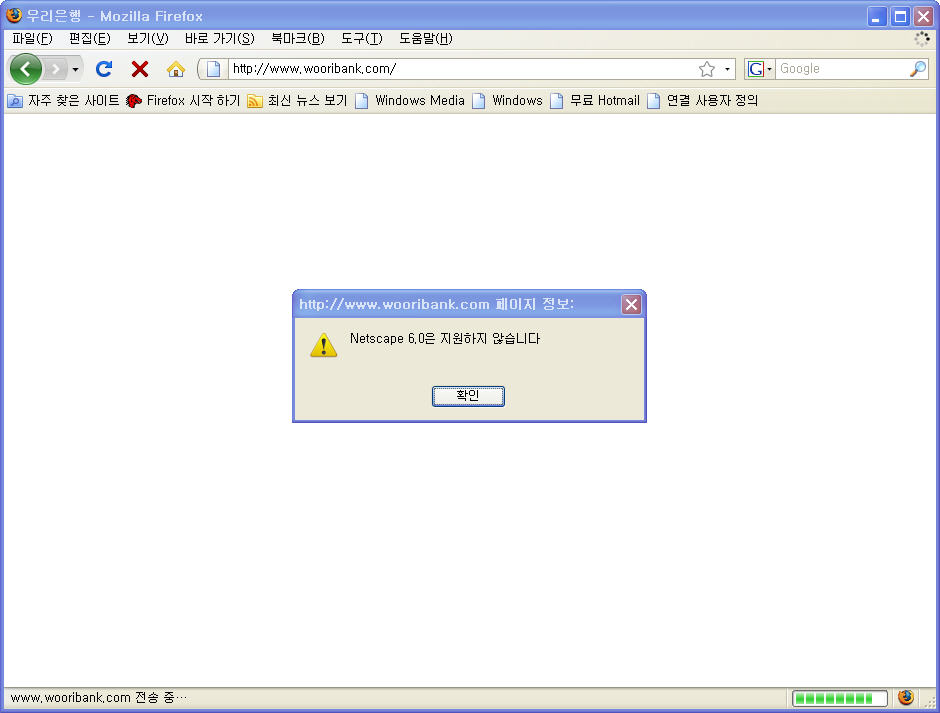The height and width of the screenshot is (713, 940).
Task: Click the 확인 button in the alert dialog
Action: click(x=468, y=396)
